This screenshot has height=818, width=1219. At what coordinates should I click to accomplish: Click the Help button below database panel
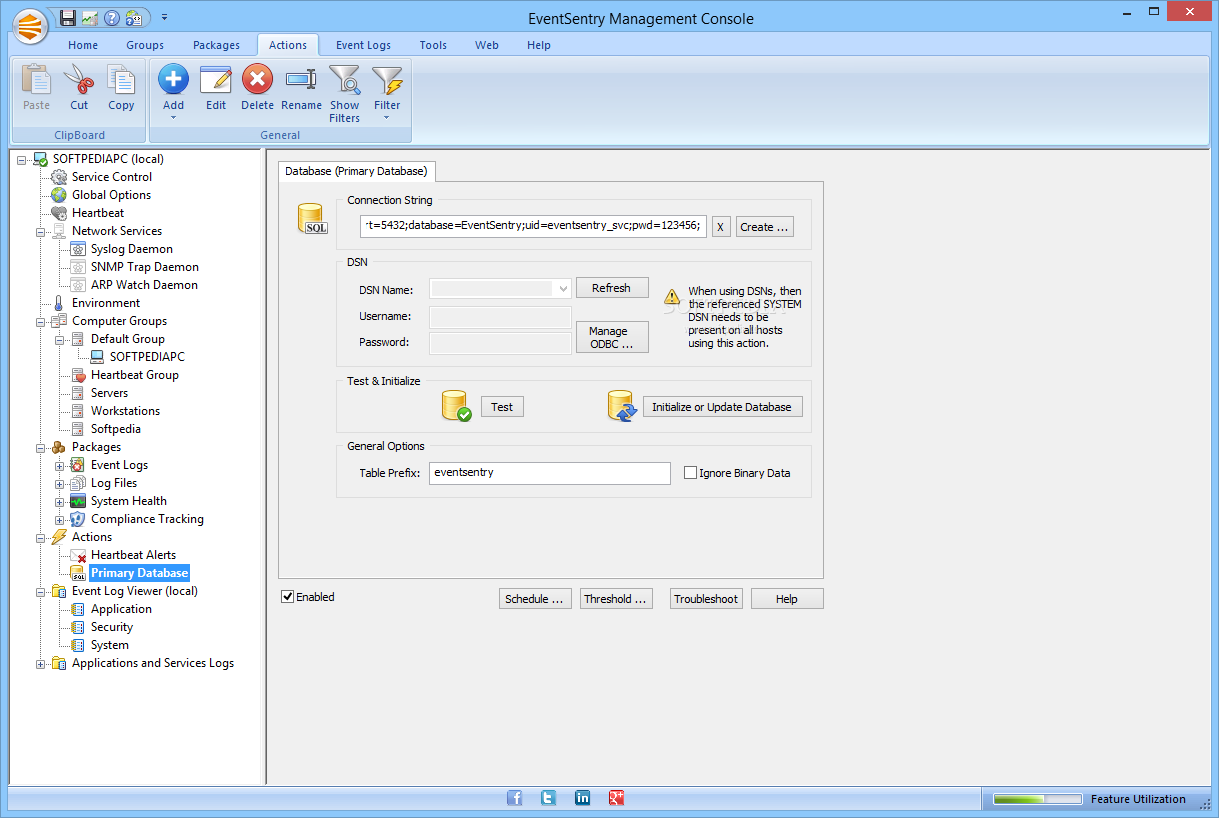click(x=787, y=599)
